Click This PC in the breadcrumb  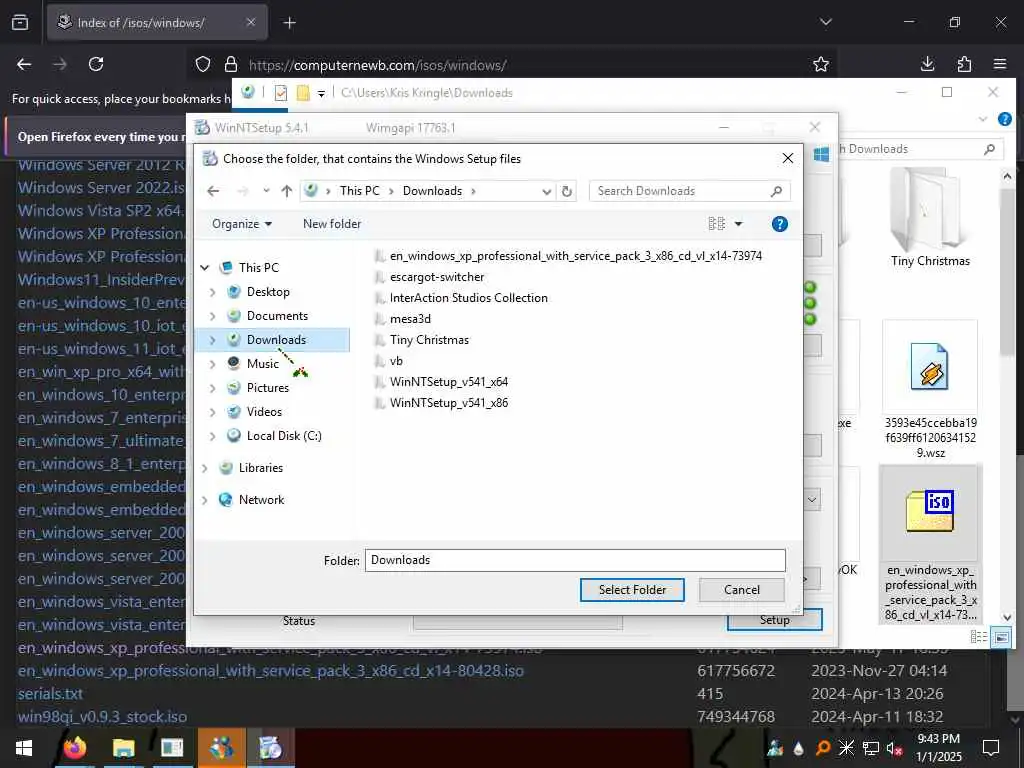click(359, 191)
